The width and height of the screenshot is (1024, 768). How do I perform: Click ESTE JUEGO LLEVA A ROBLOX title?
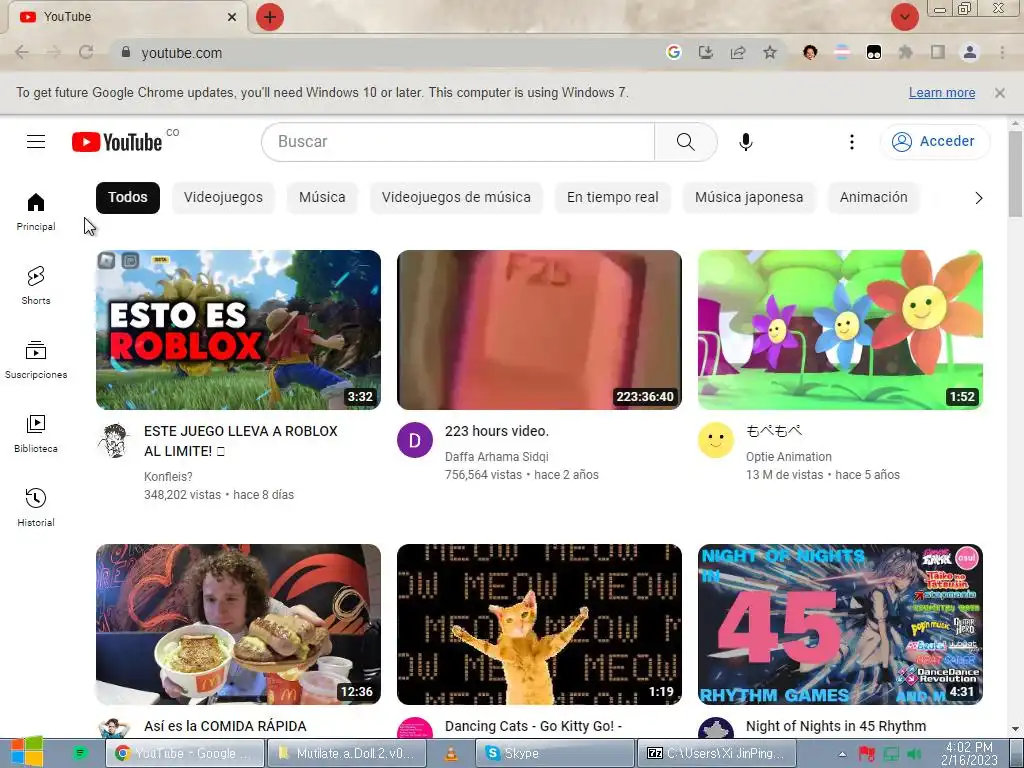tap(241, 441)
